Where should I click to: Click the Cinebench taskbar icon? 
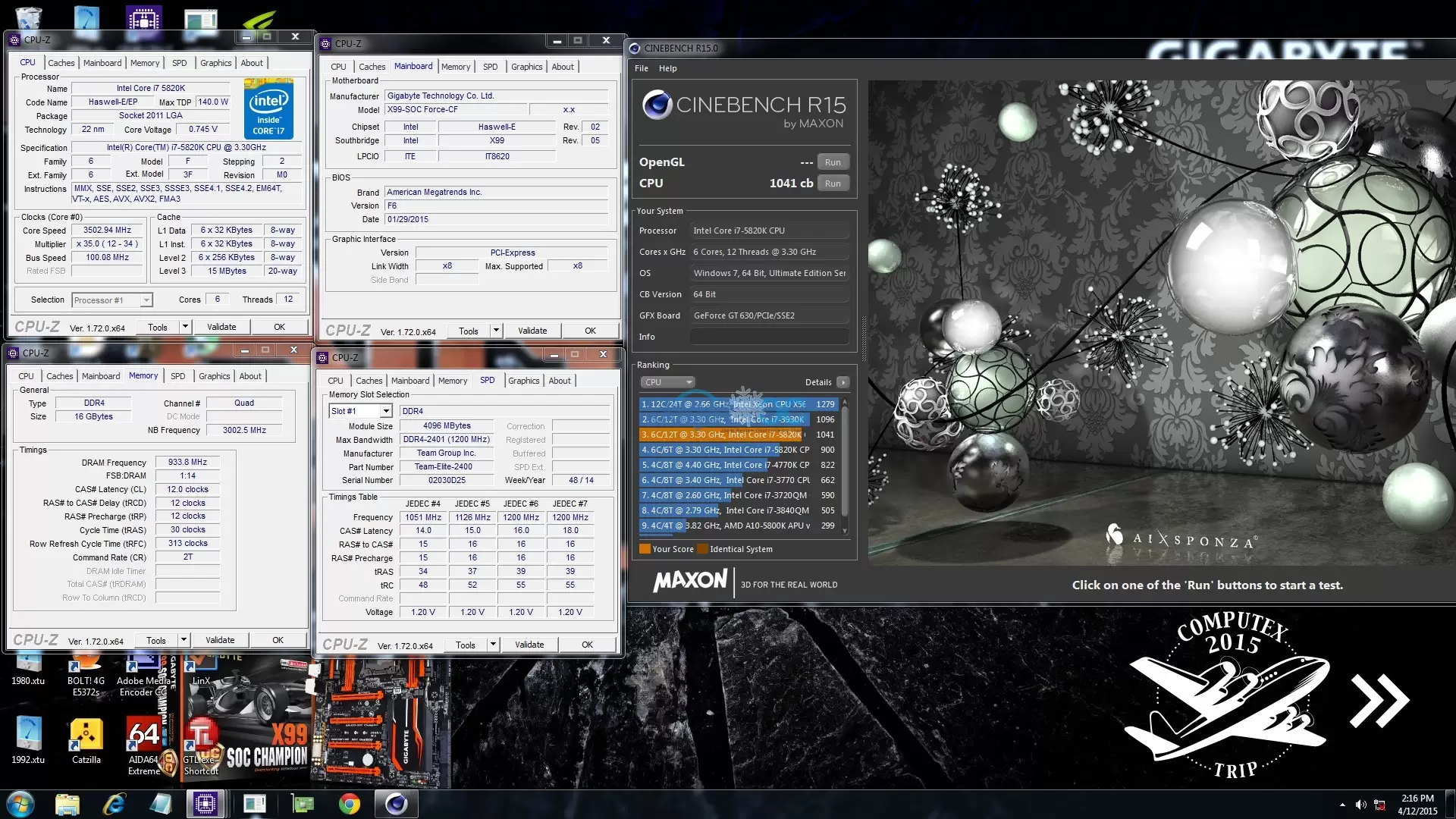[x=396, y=804]
